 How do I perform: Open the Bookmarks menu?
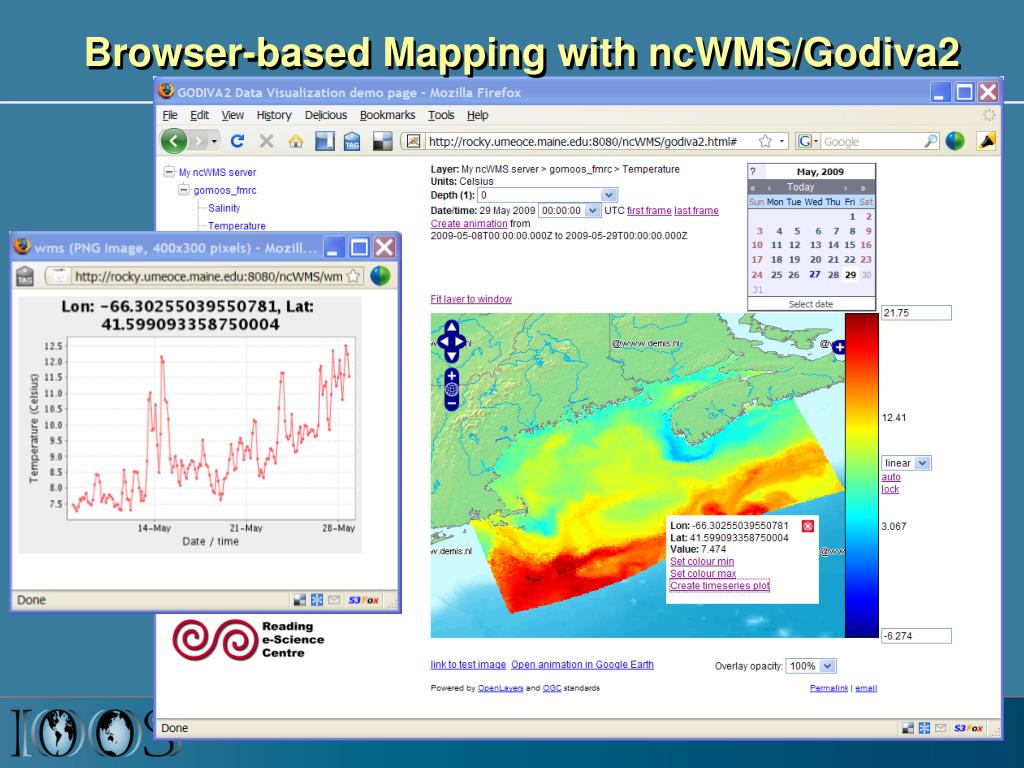(x=387, y=115)
